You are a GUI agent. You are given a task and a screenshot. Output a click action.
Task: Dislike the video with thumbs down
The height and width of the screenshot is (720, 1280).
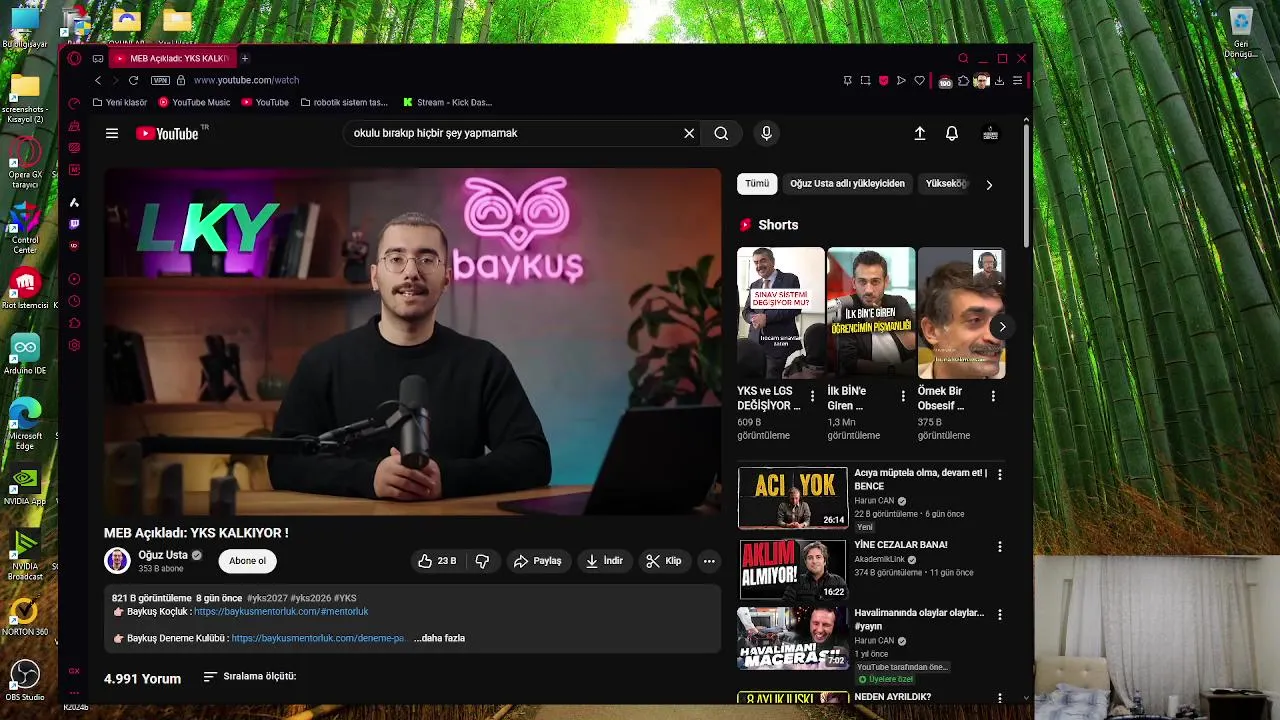pyautogui.click(x=482, y=561)
